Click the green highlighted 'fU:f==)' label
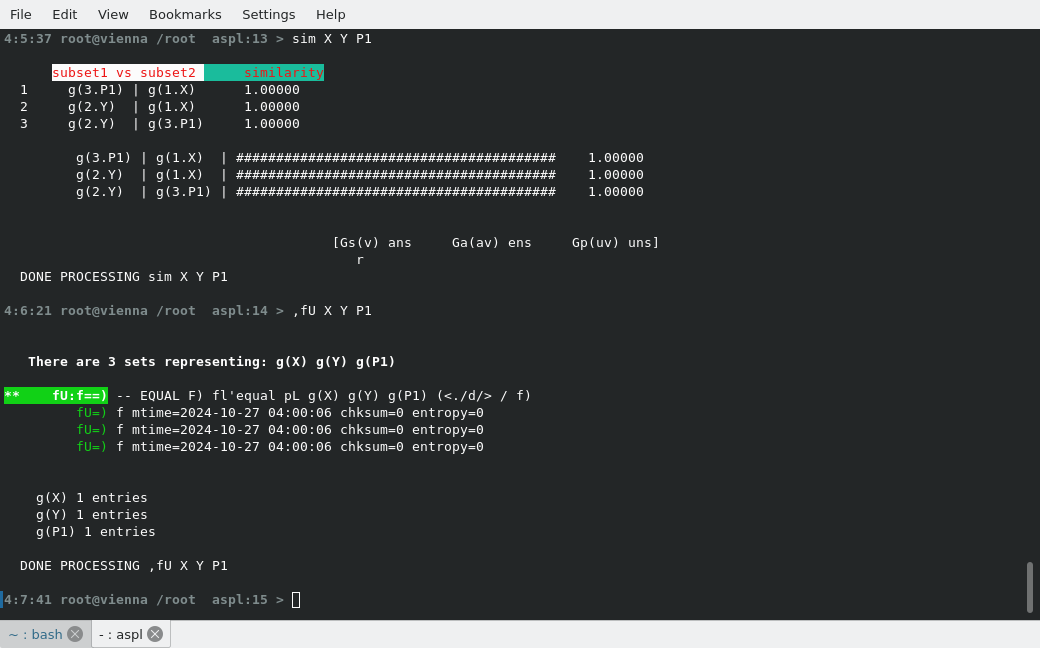 coord(57,396)
